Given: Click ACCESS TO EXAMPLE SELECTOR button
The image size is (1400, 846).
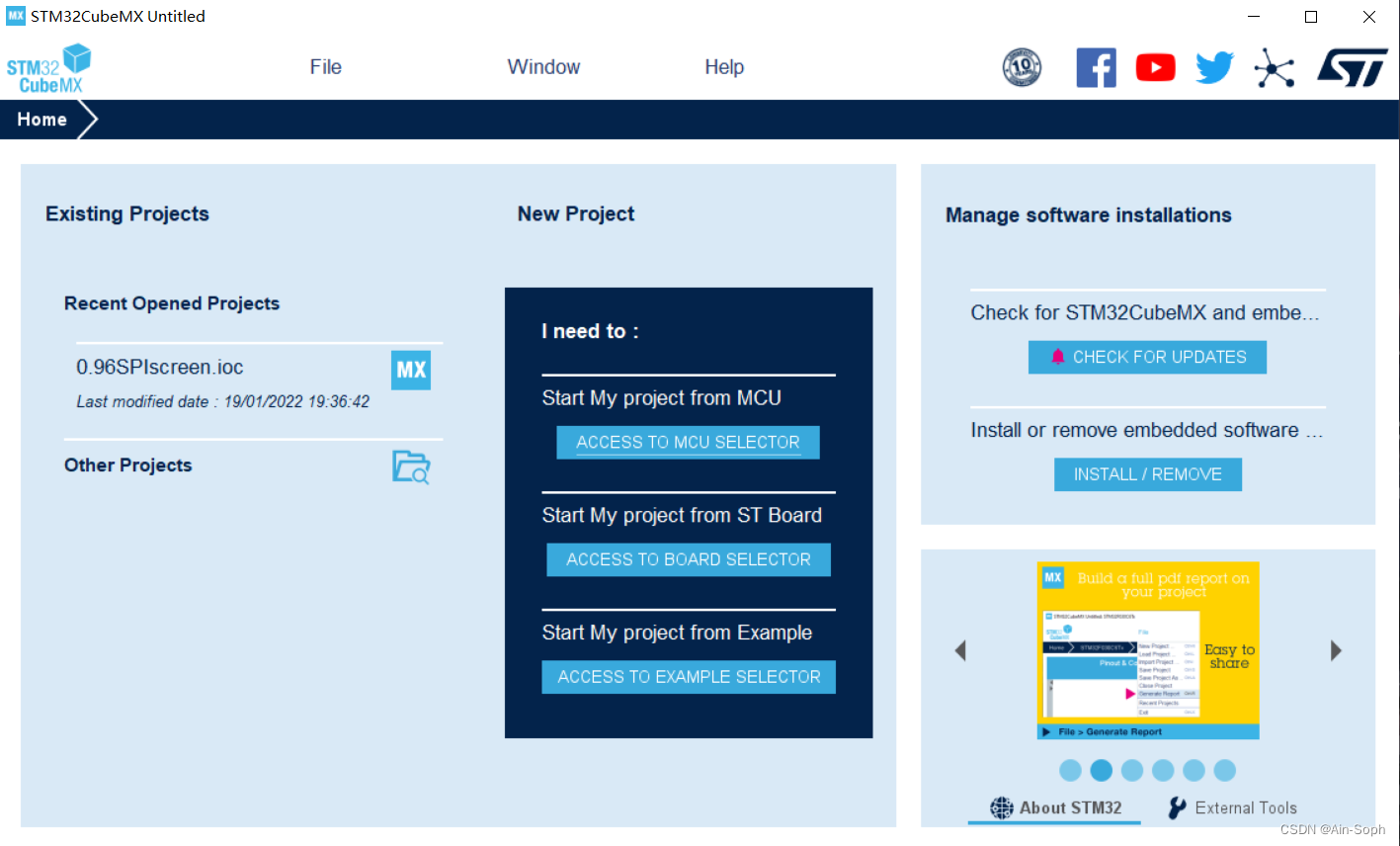Looking at the screenshot, I should pos(689,677).
